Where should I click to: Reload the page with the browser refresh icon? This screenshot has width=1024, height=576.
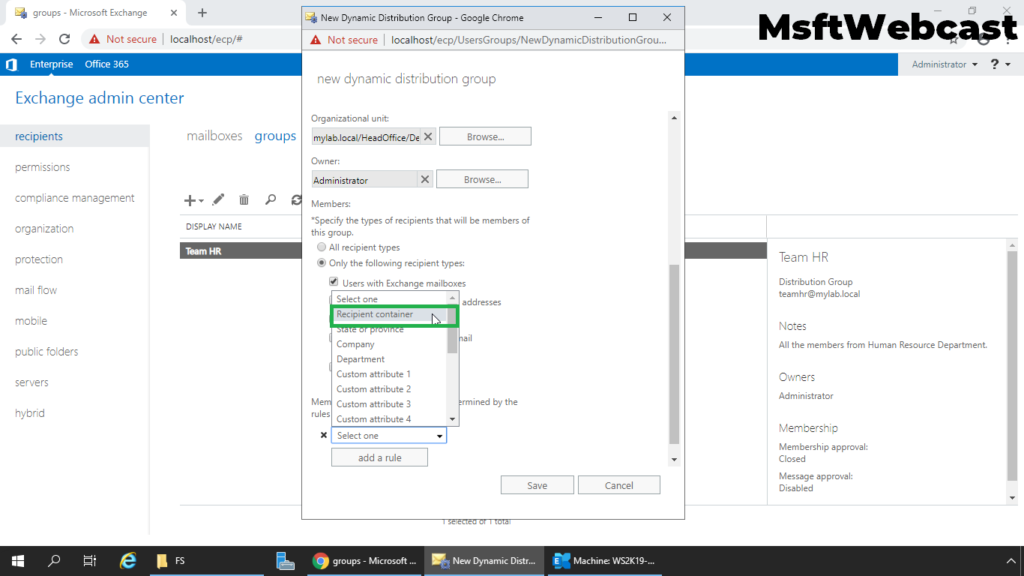point(64,39)
